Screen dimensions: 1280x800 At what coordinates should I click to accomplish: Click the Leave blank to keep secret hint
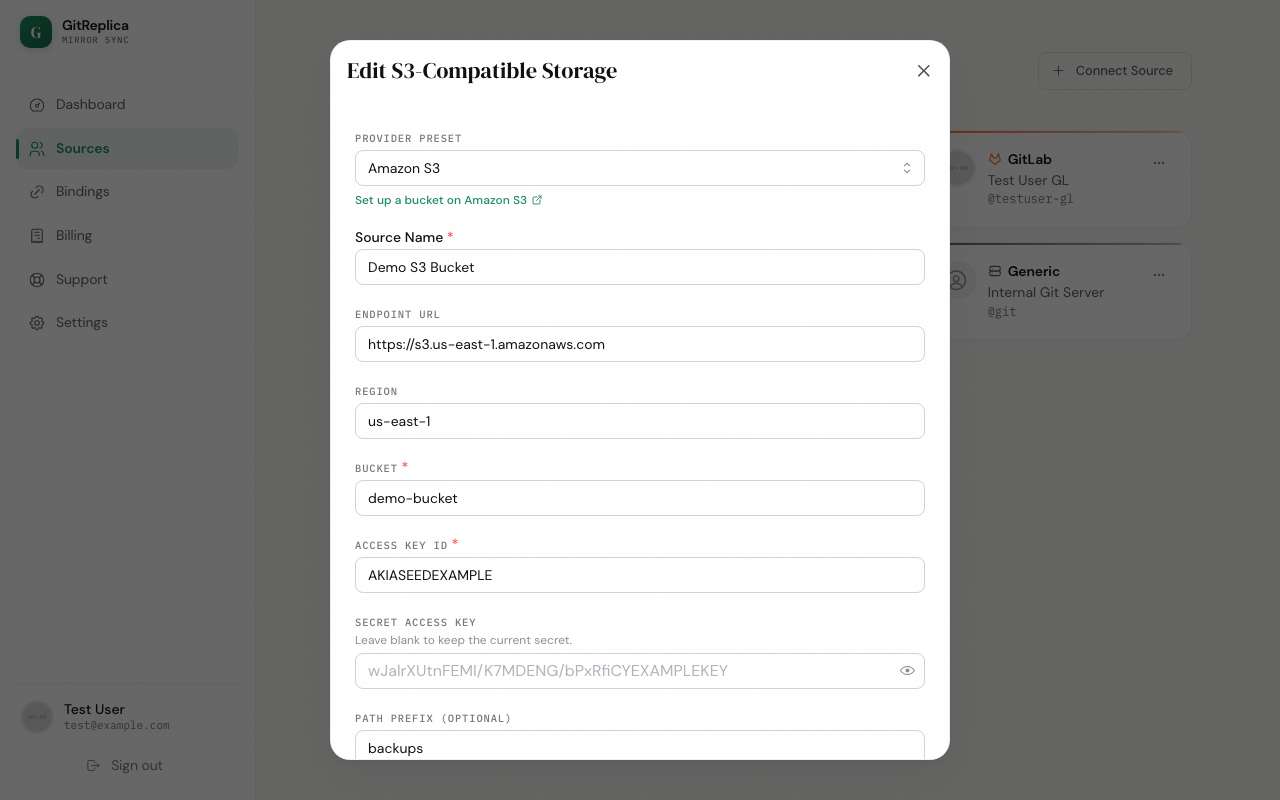pyautogui.click(x=464, y=640)
